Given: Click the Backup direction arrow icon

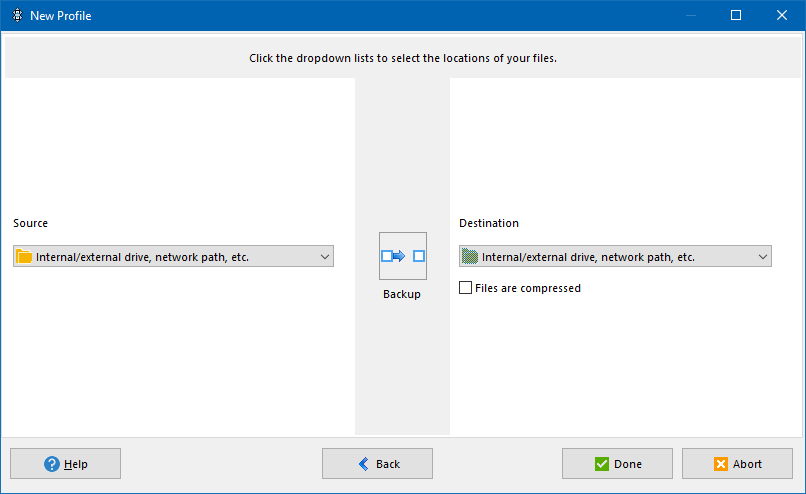Looking at the screenshot, I should click(403, 256).
